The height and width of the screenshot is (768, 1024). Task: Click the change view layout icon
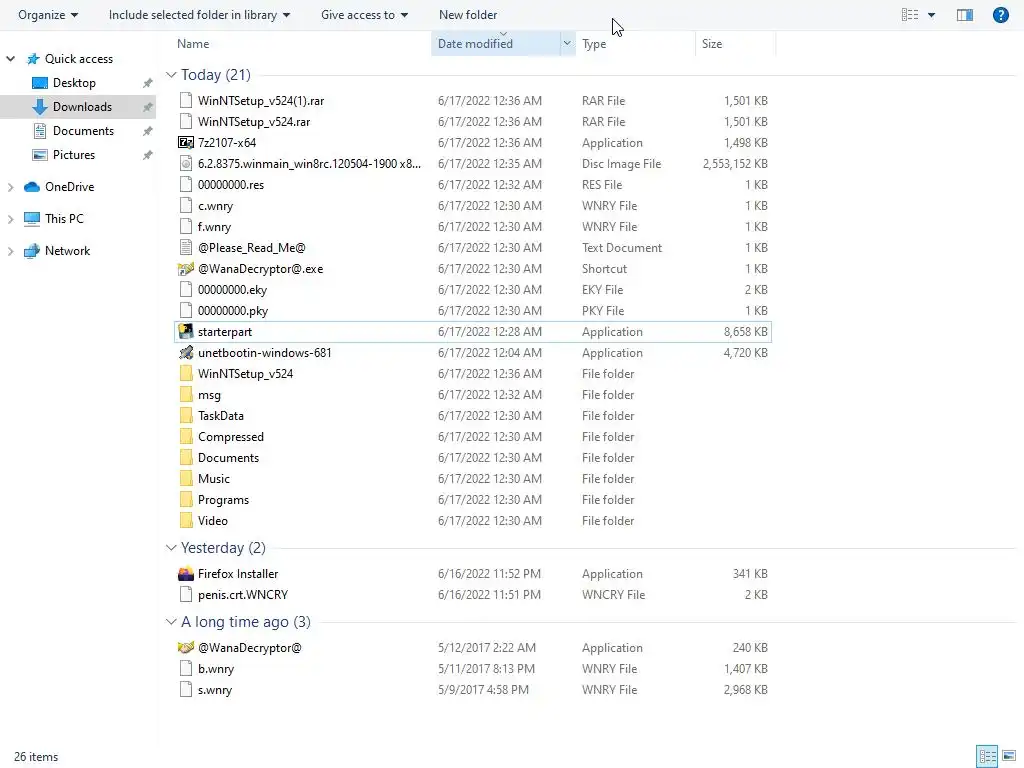910,14
